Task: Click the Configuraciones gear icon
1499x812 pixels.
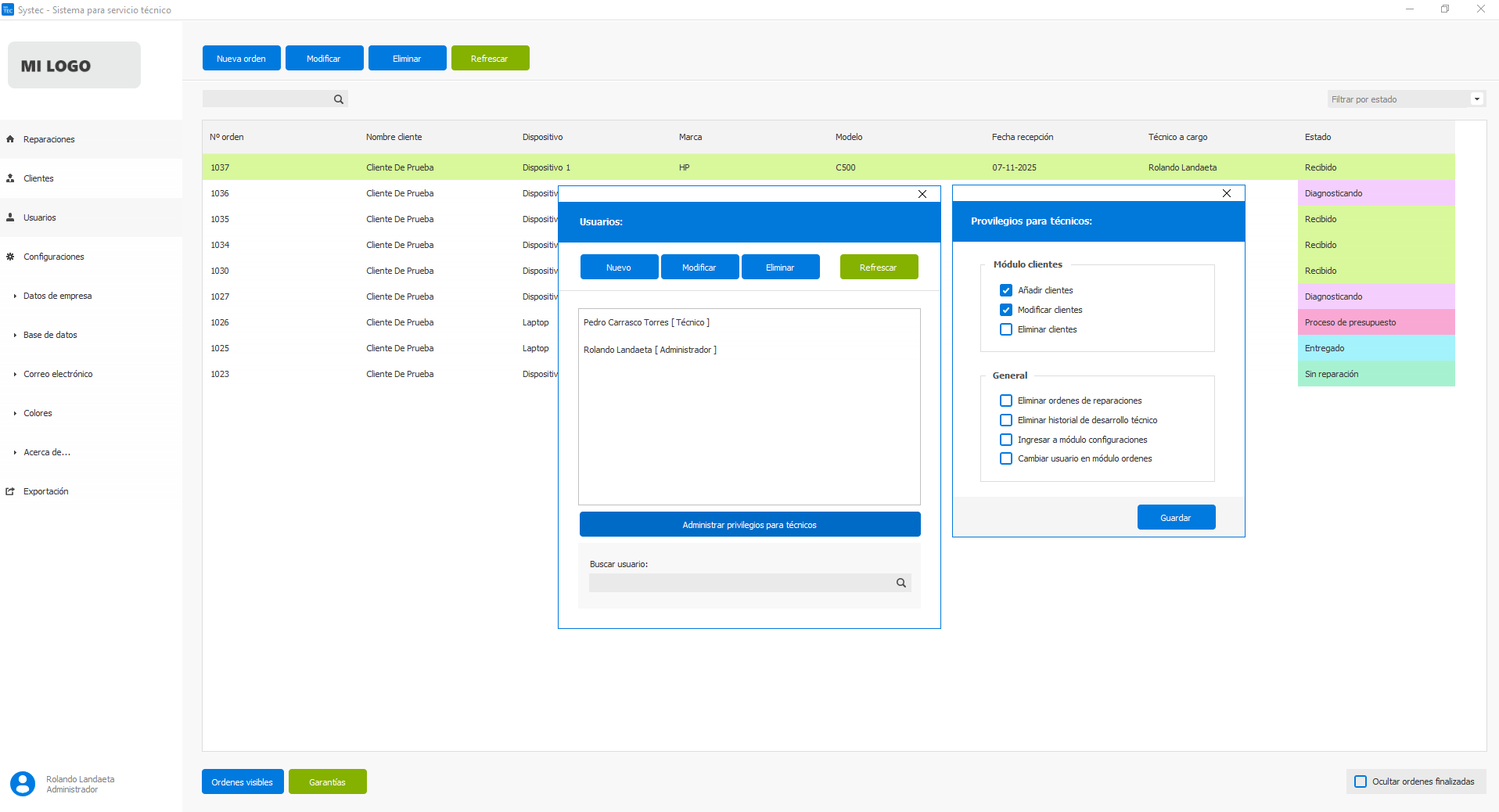Action: click(10, 257)
